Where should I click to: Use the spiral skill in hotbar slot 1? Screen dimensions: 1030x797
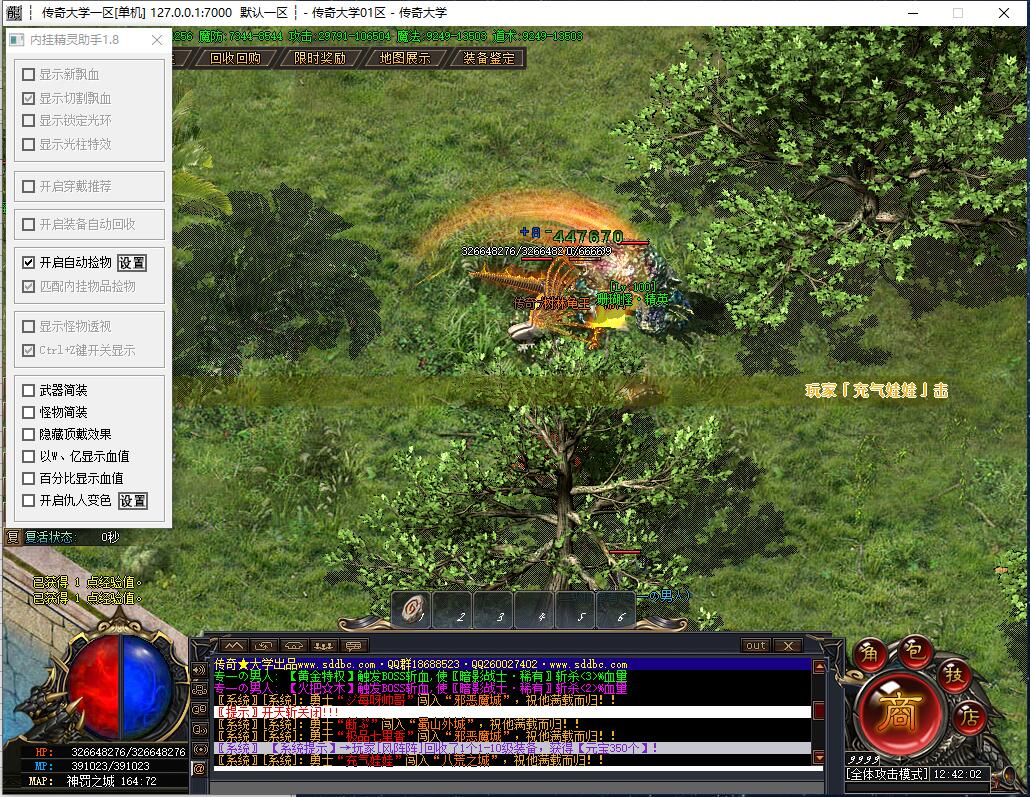[412, 610]
